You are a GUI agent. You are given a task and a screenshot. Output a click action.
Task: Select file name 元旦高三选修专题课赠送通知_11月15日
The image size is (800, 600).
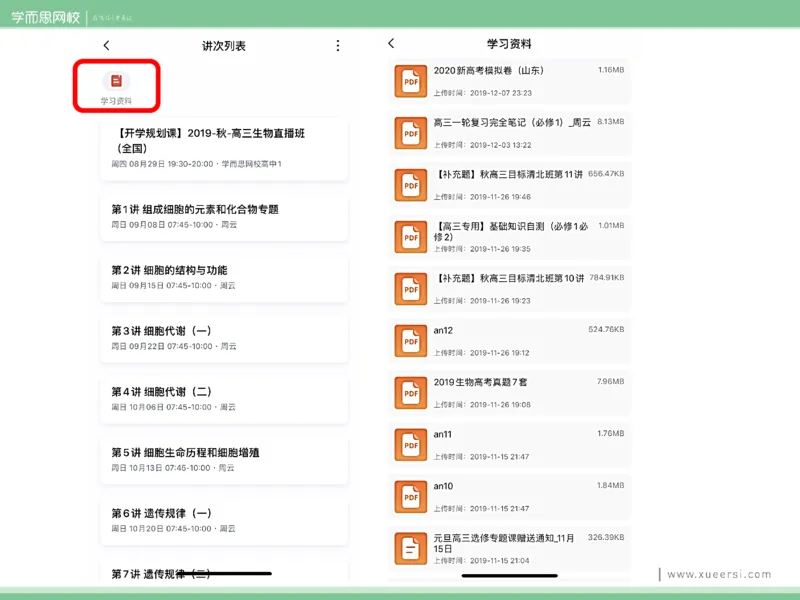click(504, 543)
